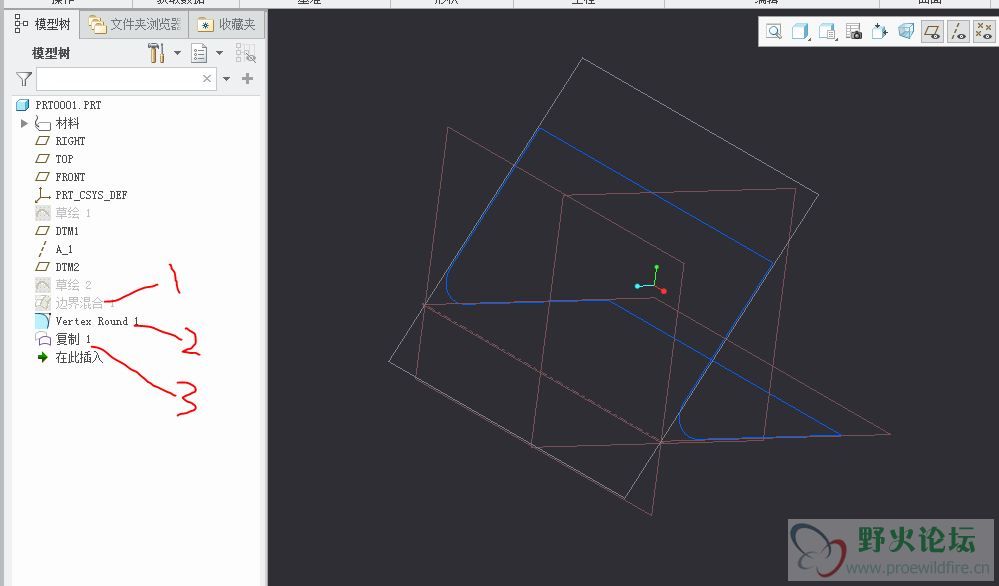Click the Vertex Round 1 feature icon
The width and height of the screenshot is (999, 586).
(x=43, y=321)
